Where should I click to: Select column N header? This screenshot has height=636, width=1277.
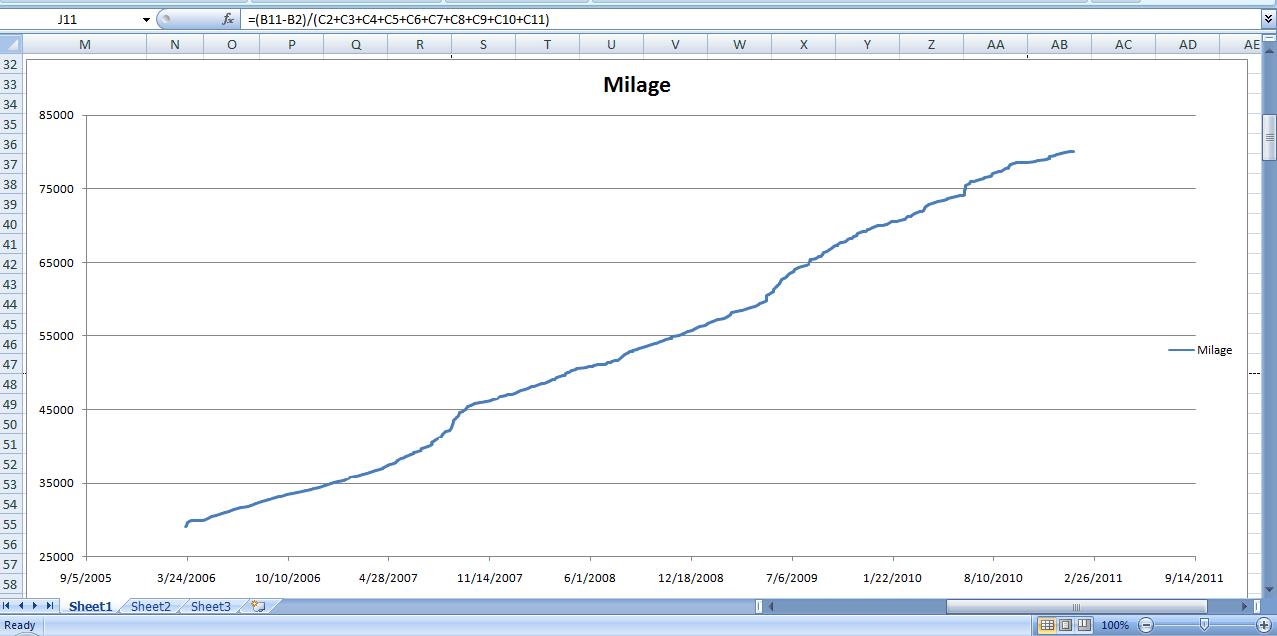(175, 44)
